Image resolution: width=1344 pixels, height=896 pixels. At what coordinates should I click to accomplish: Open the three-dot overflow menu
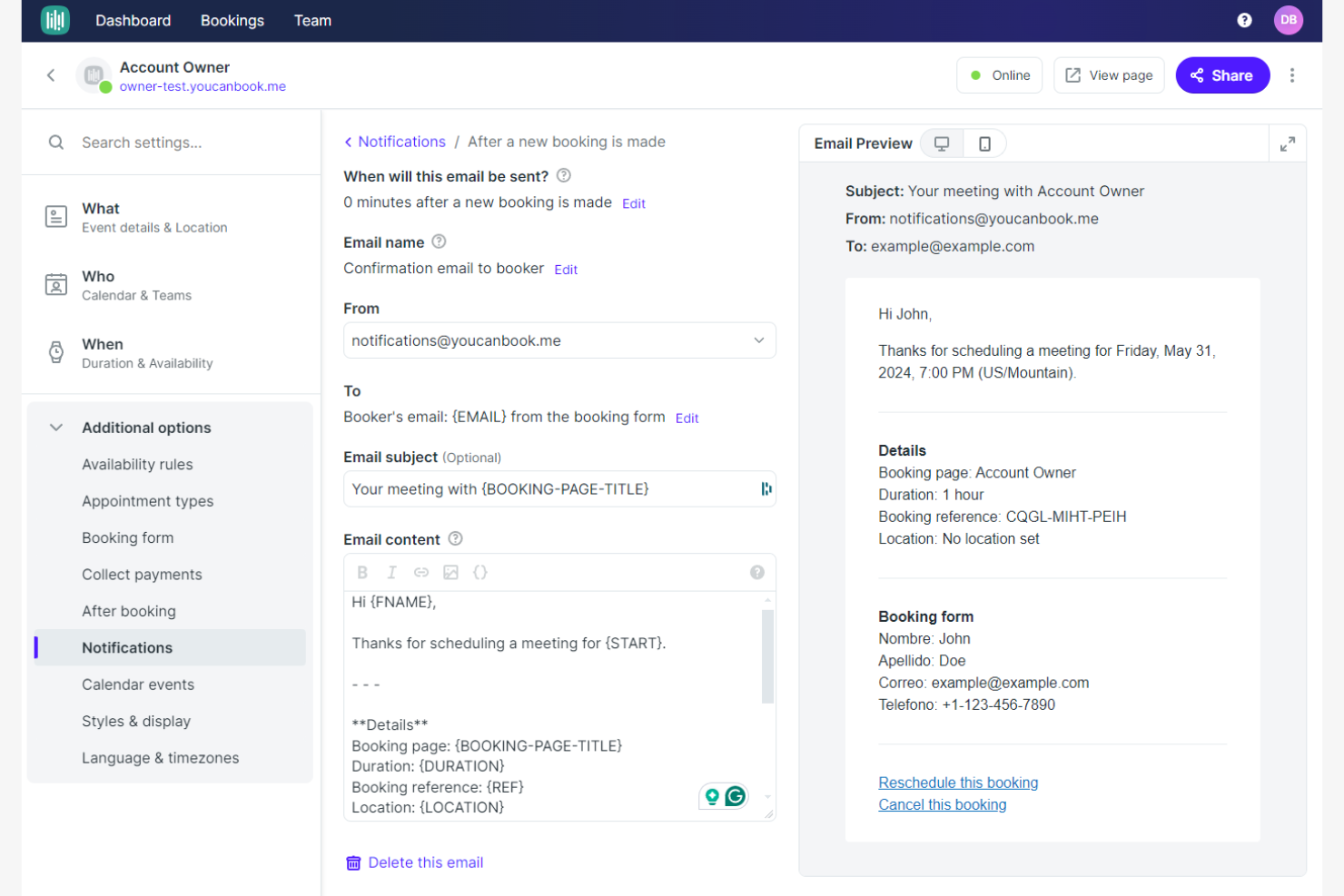[x=1292, y=75]
